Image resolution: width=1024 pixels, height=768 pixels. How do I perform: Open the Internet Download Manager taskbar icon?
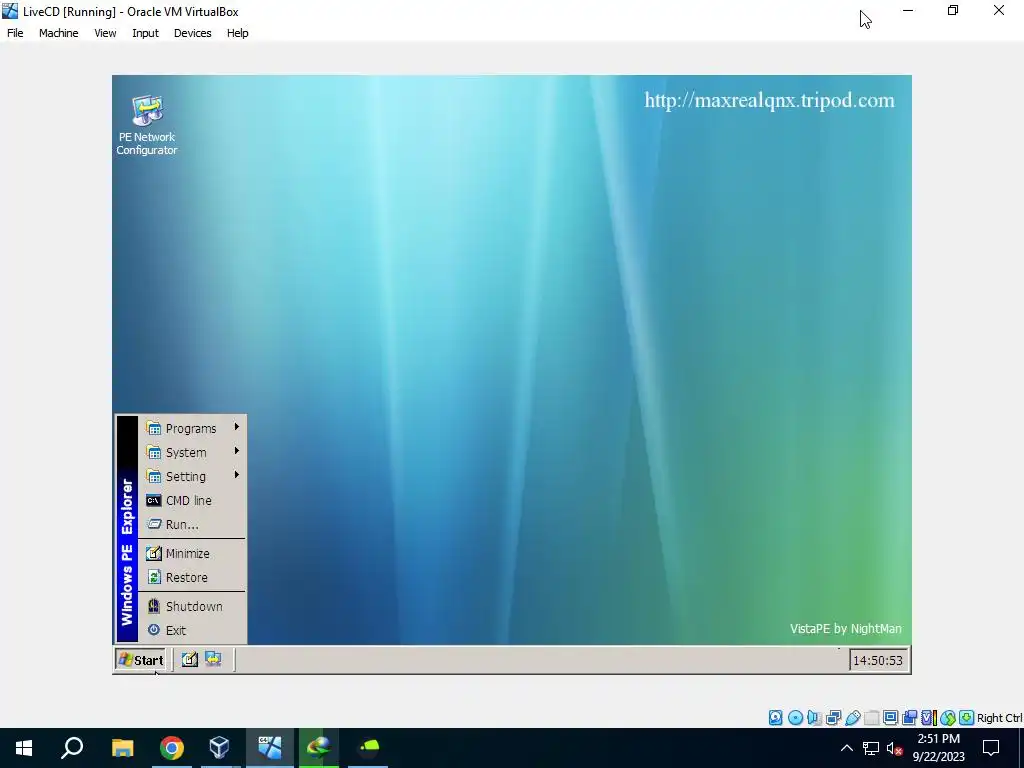point(319,748)
